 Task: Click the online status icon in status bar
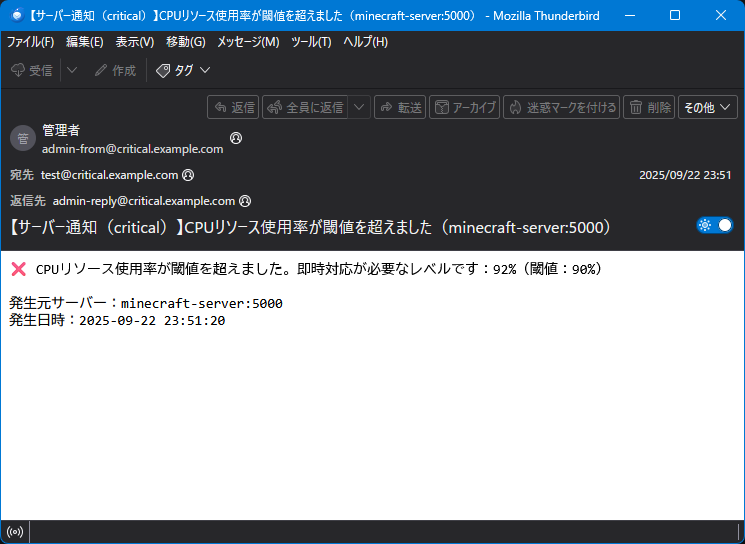[15, 532]
